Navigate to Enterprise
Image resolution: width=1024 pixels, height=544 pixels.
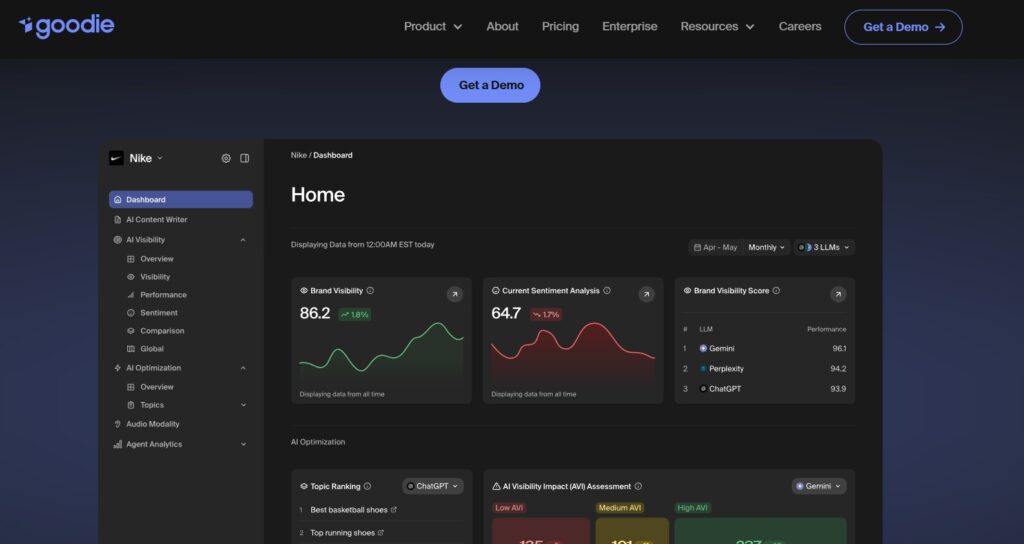coord(630,27)
